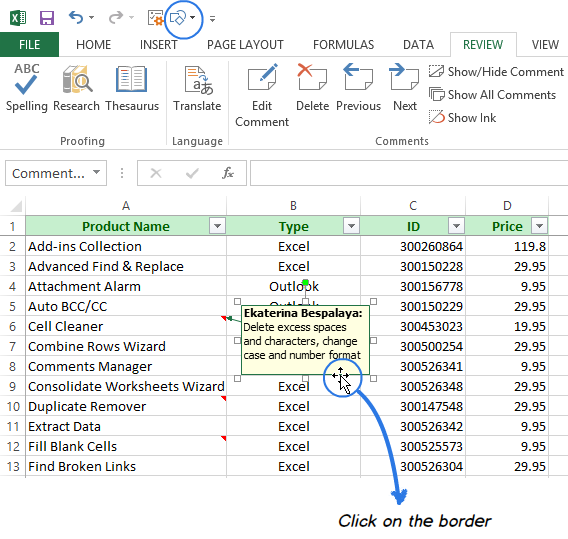Viewport: 568px width, 539px height.
Task: Open the DATA tab
Action: pyautogui.click(x=418, y=45)
